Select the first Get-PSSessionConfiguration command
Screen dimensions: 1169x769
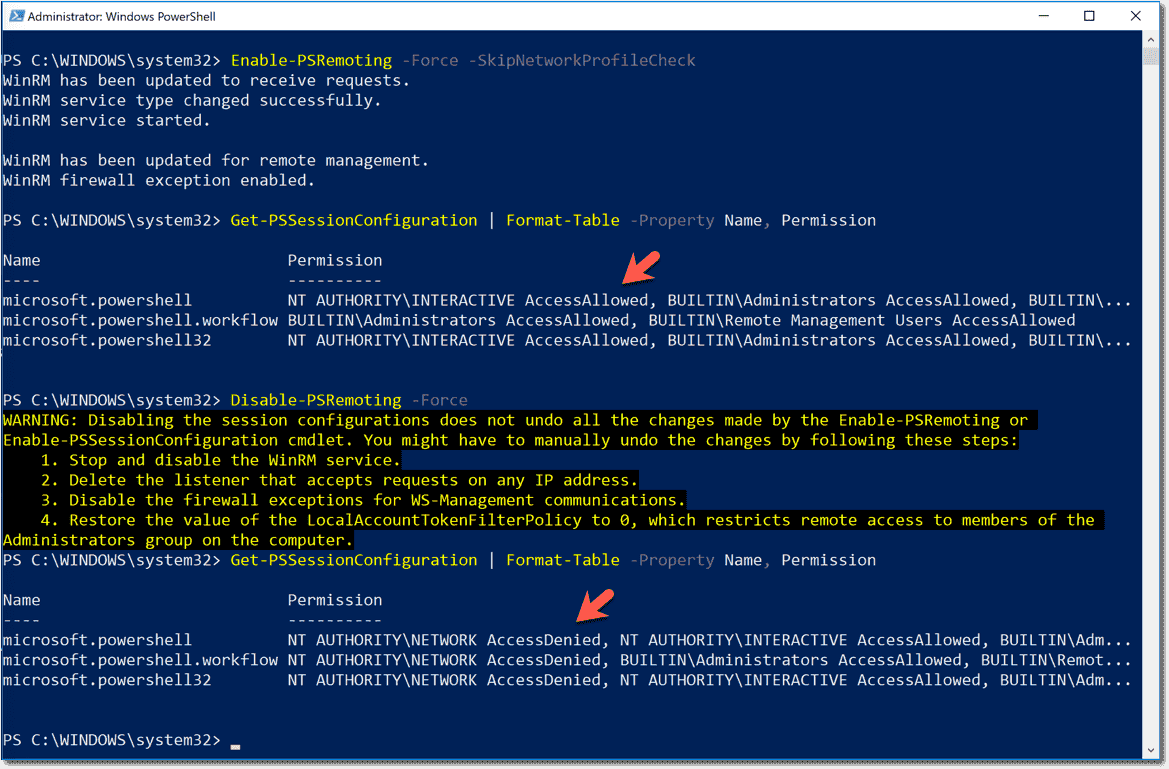tap(353, 220)
